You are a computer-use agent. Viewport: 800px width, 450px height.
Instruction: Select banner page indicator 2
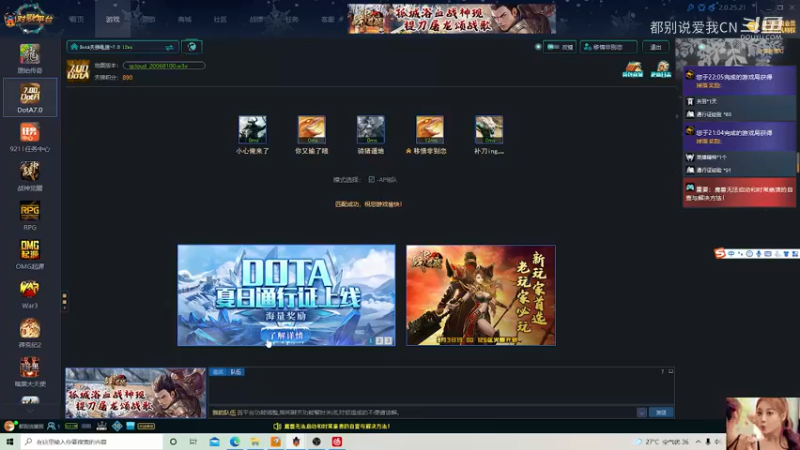[379, 341]
